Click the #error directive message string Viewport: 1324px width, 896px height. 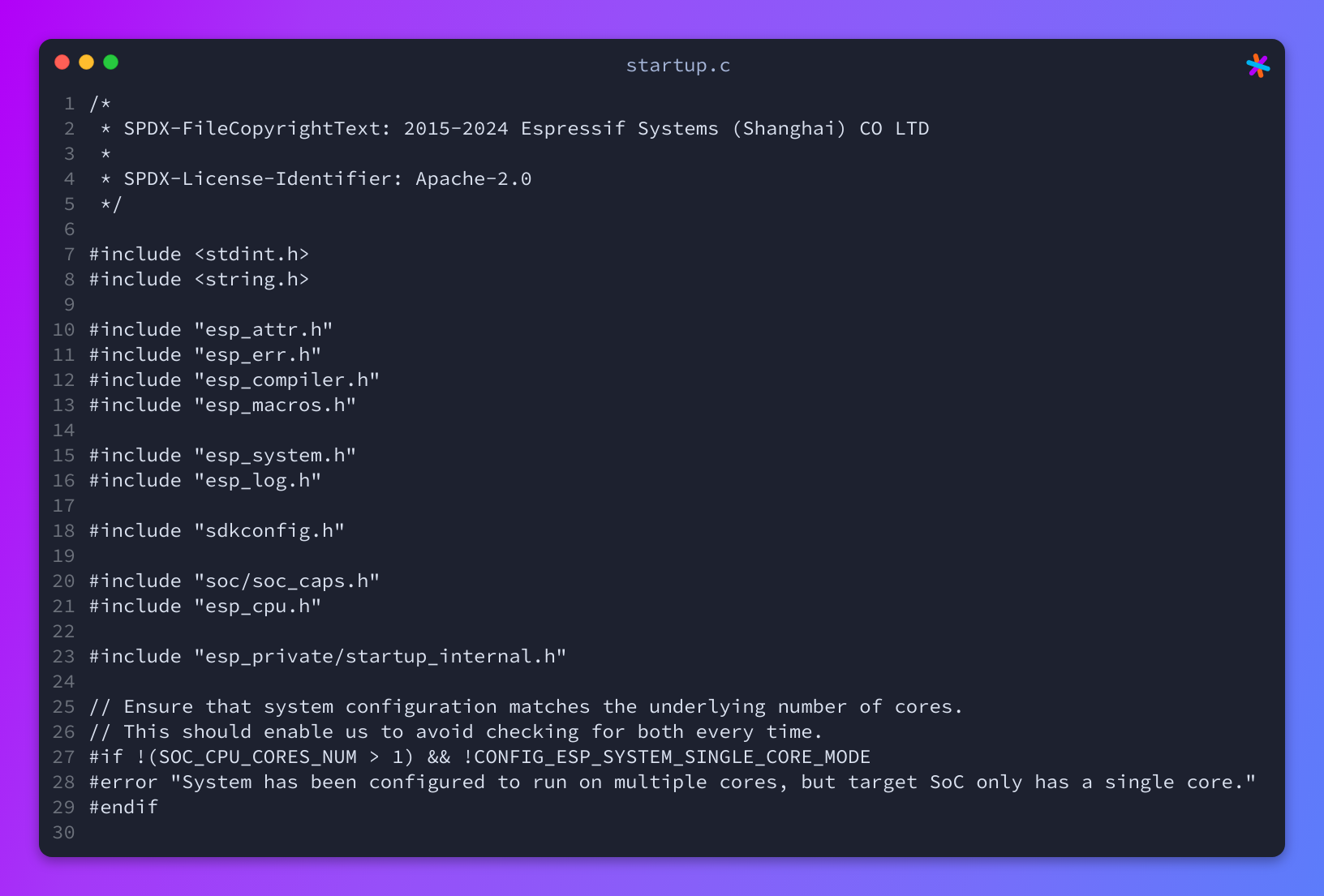713,782
